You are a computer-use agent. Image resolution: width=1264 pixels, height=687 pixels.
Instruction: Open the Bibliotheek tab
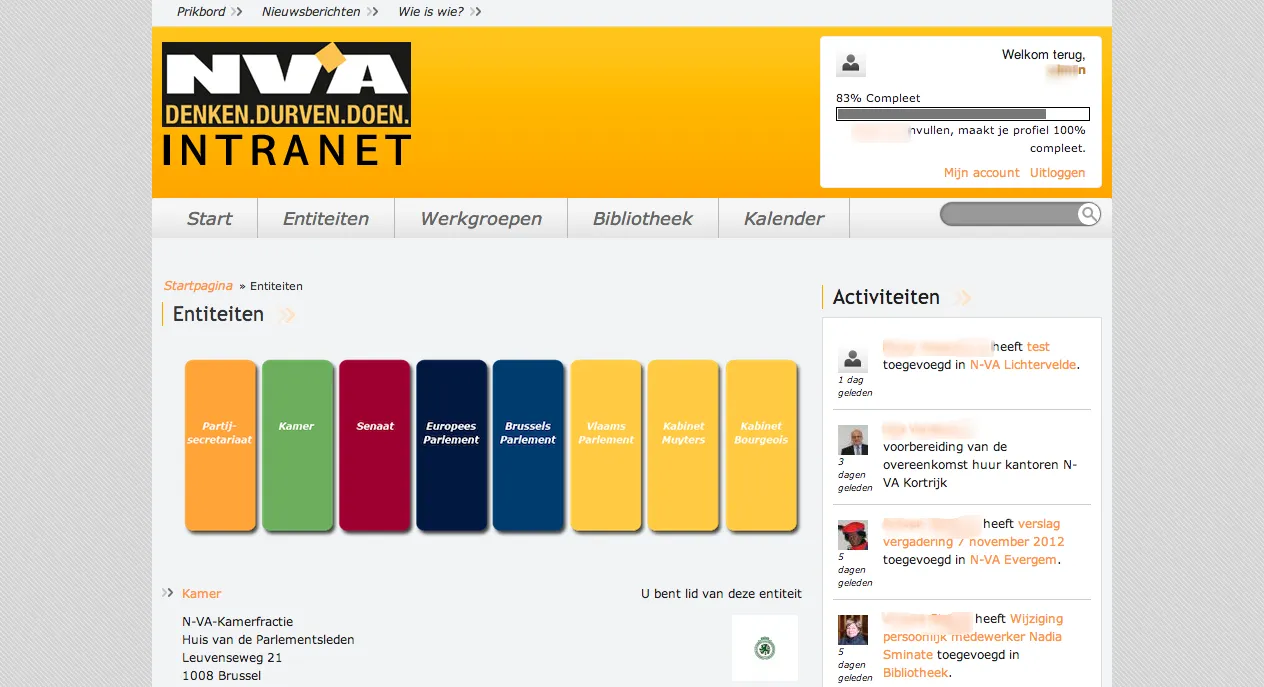643,218
